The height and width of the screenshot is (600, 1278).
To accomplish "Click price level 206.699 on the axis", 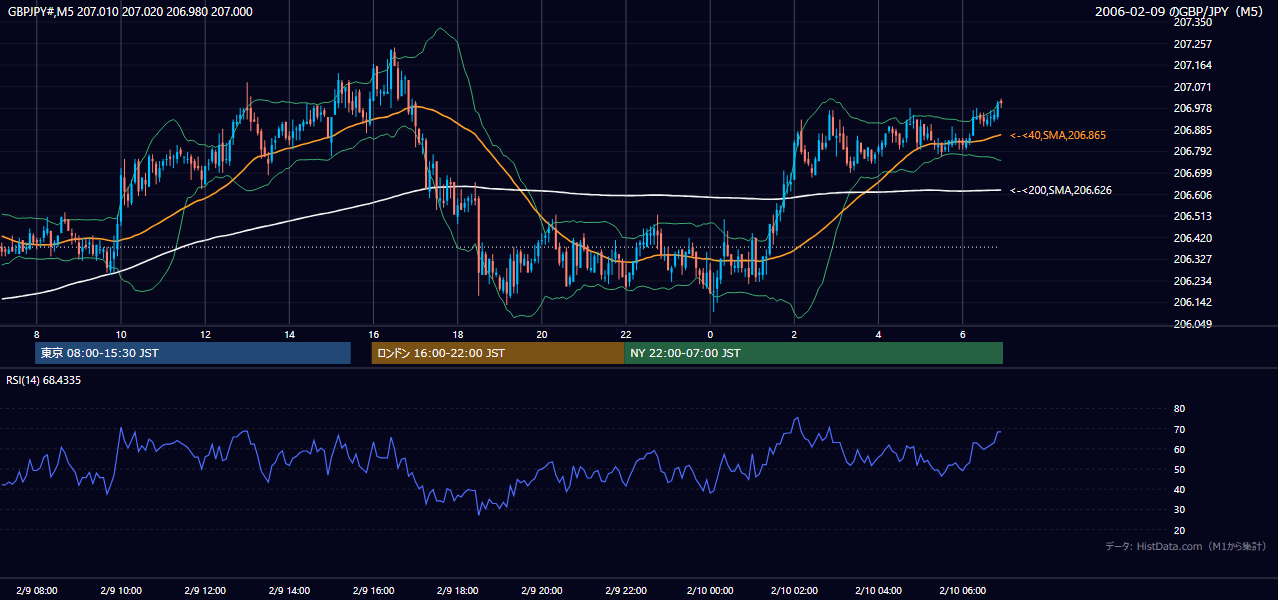I will coord(1192,173).
